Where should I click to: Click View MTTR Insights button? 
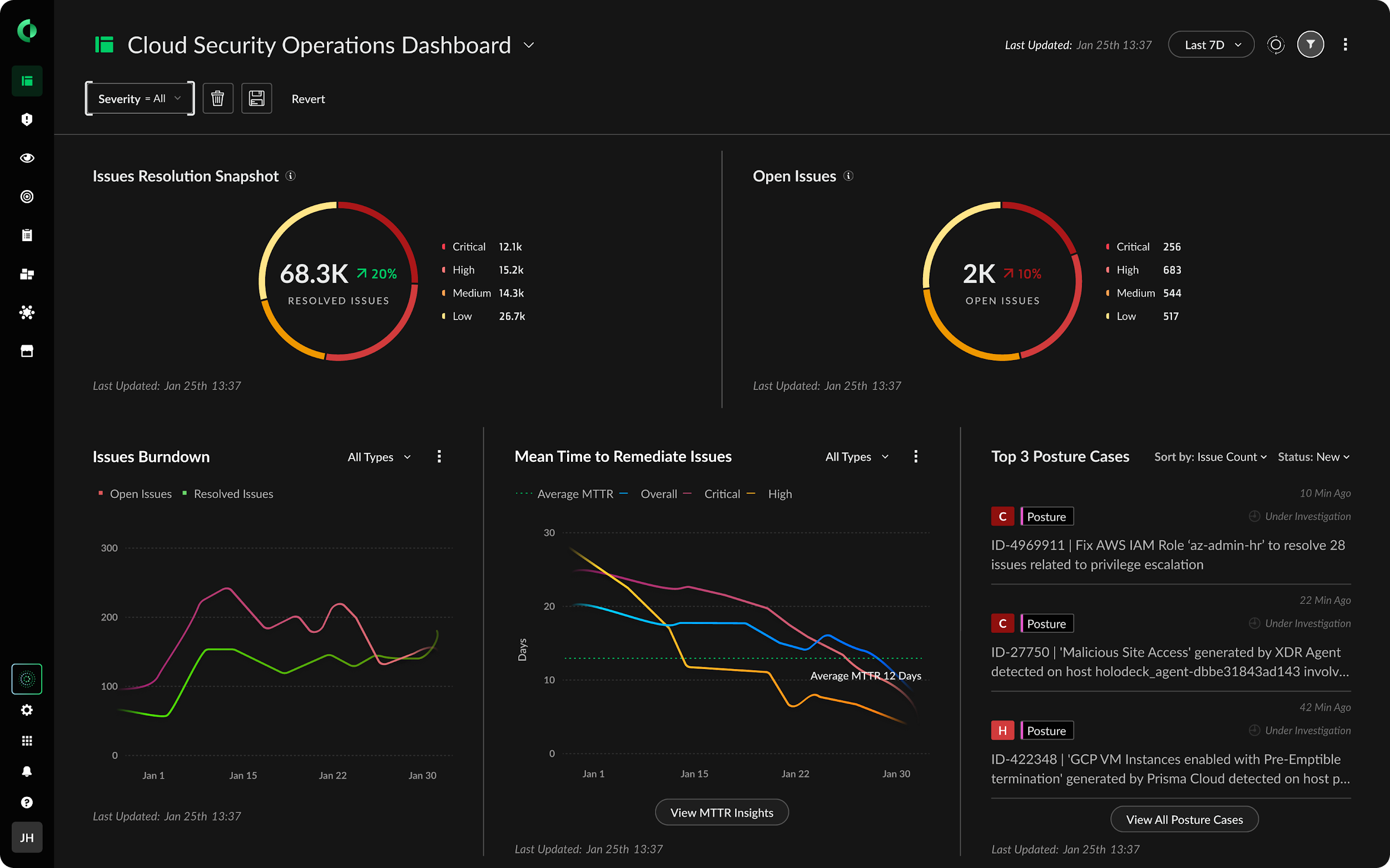(x=721, y=812)
